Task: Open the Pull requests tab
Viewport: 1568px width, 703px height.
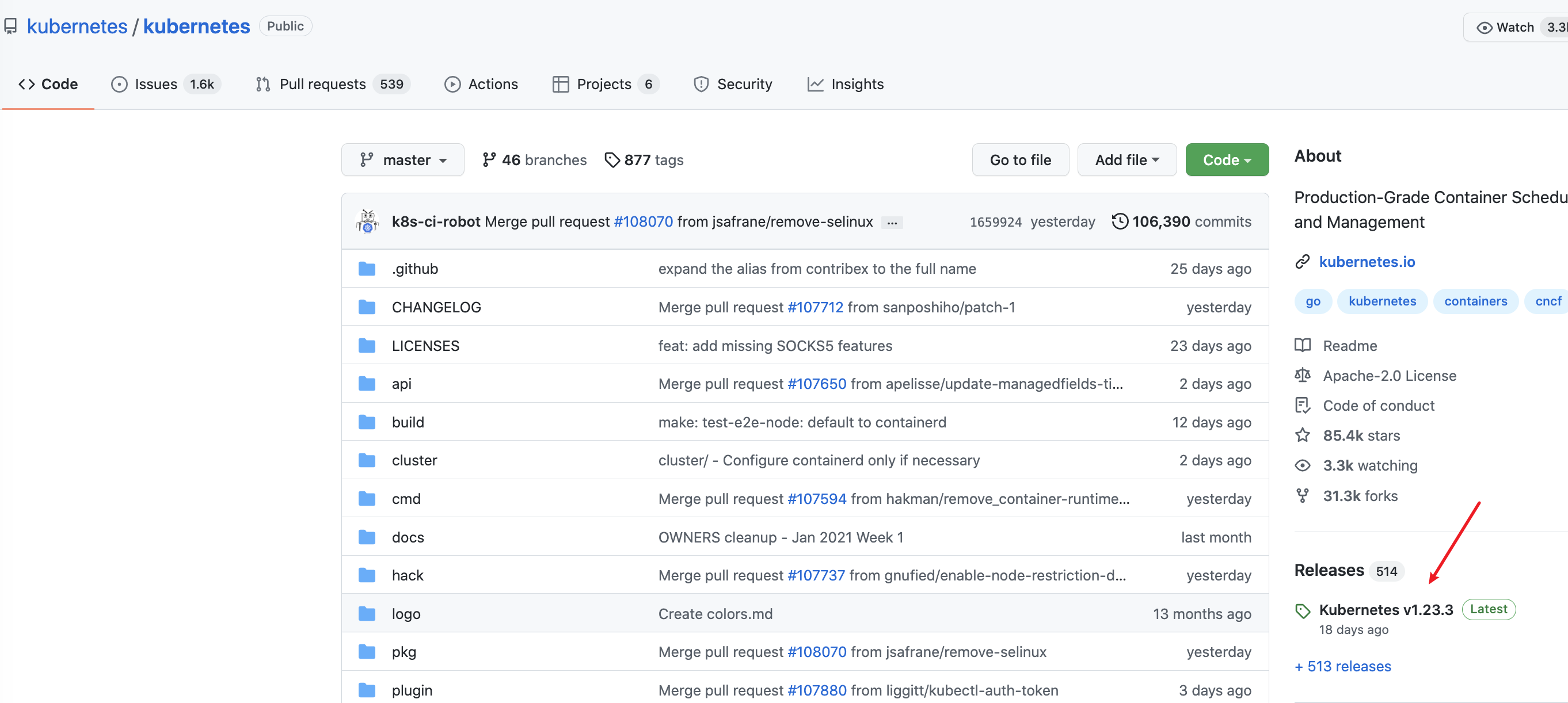Action: point(322,84)
